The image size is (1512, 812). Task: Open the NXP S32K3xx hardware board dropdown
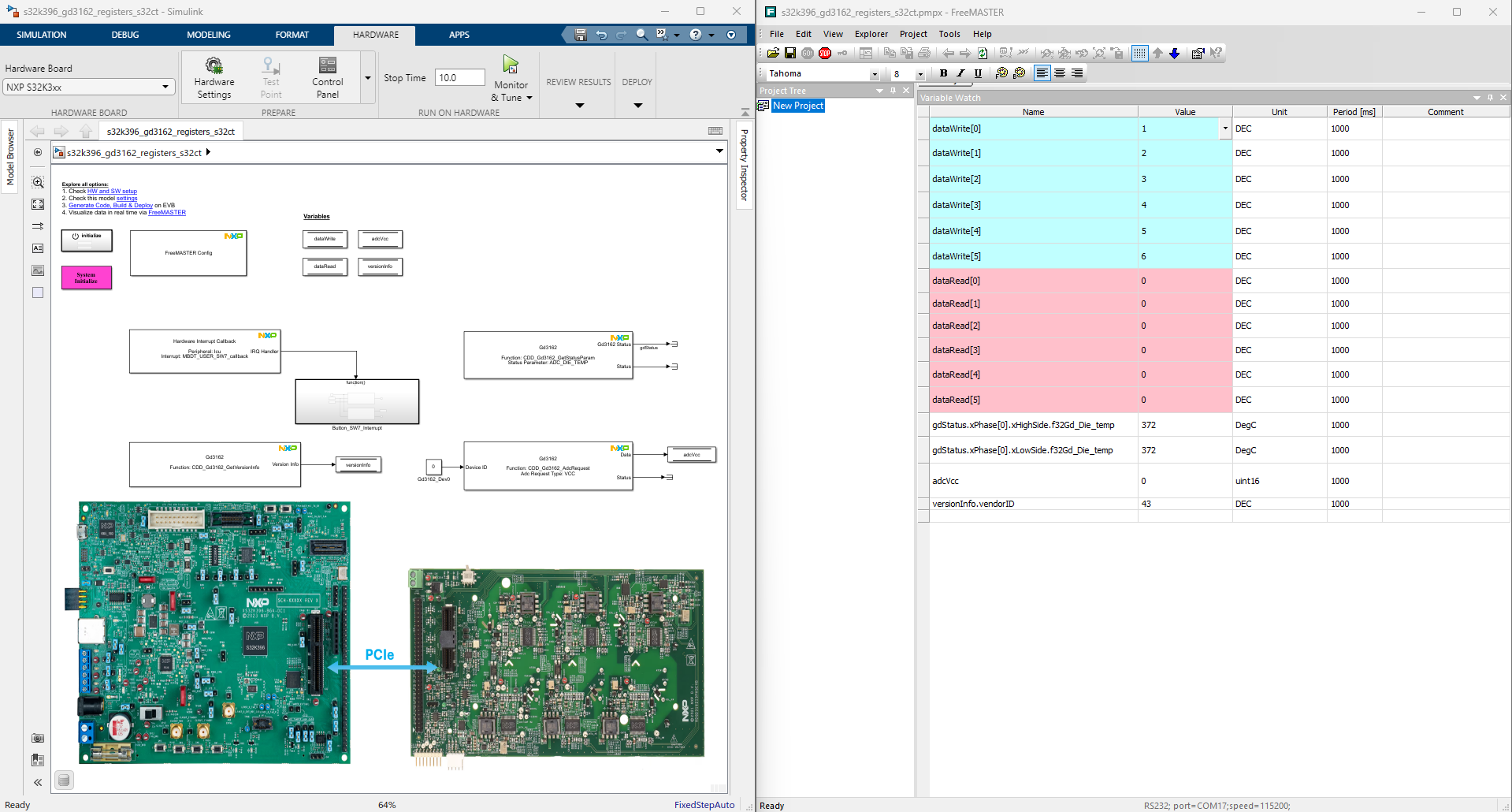(x=165, y=87)
